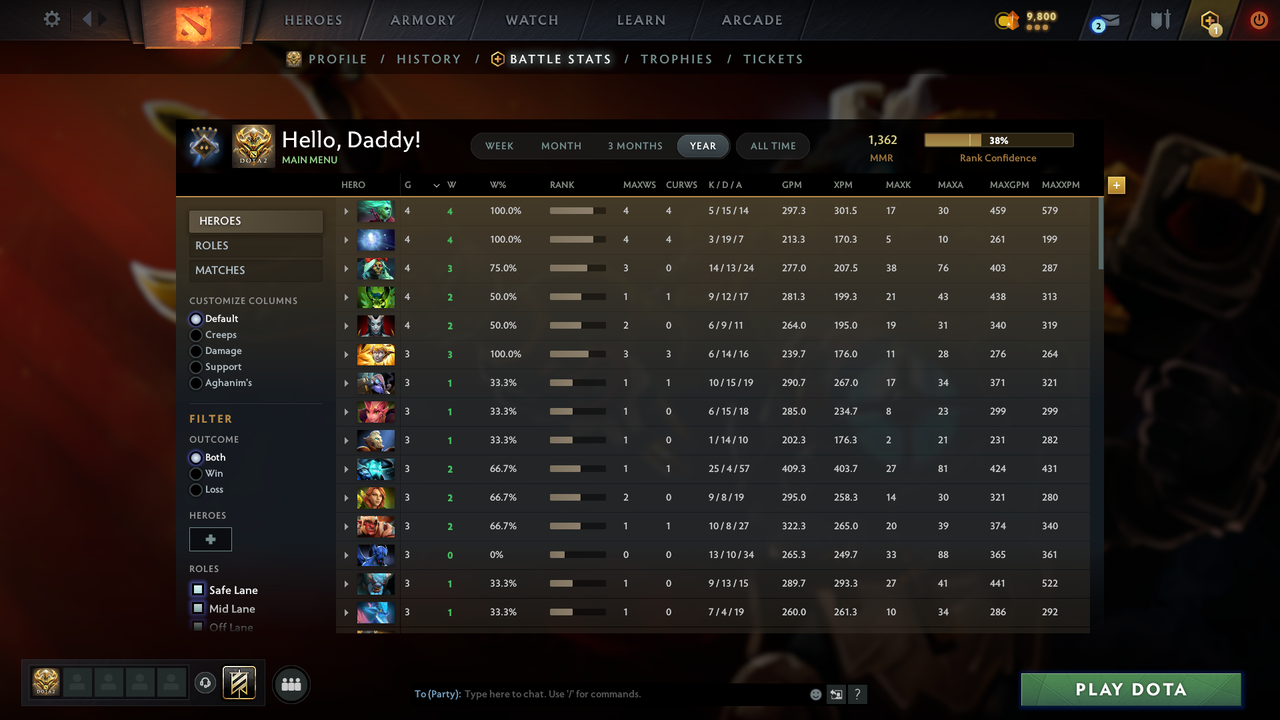Click the orange power quit icon
This screenshot has width=1280, height=720.
click(1259, 19)
